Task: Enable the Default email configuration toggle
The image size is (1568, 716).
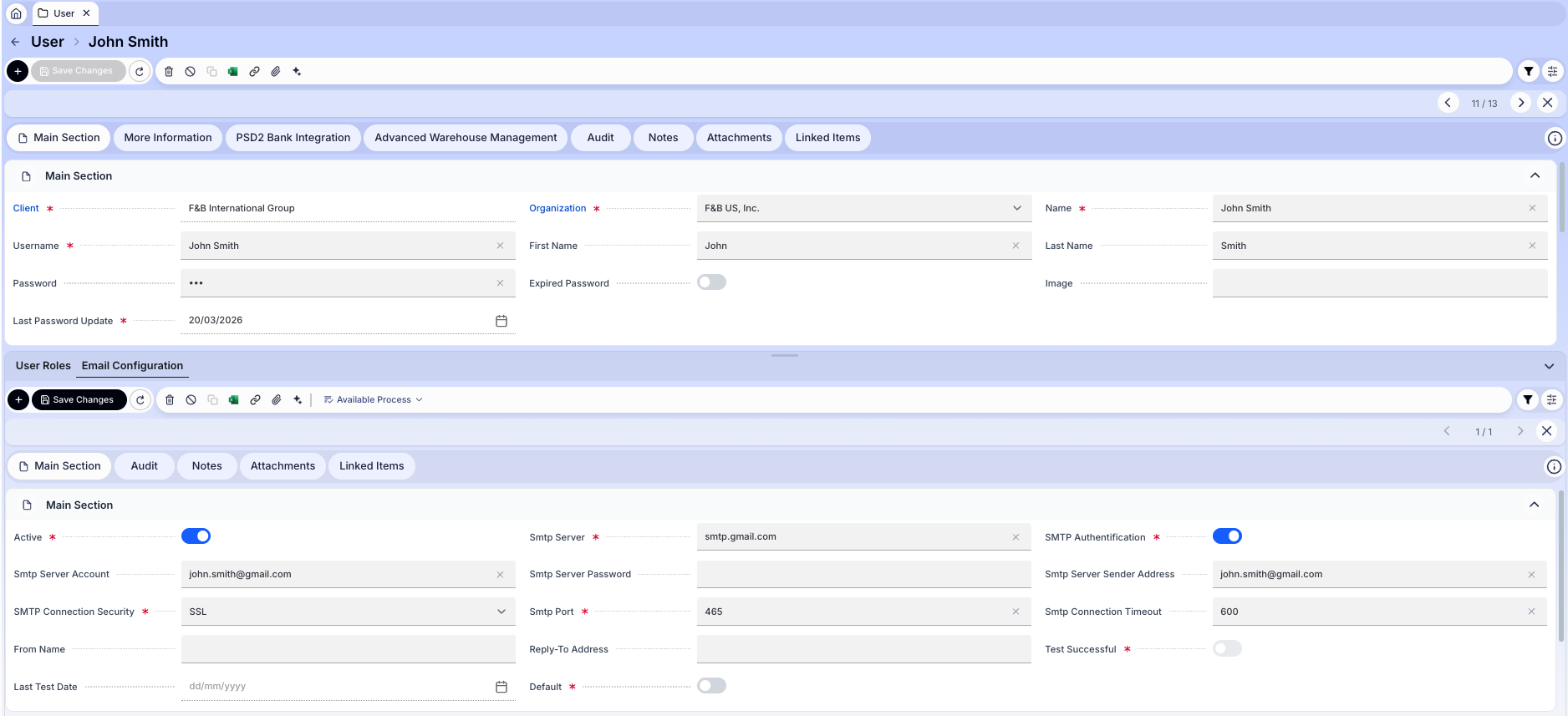Action: [711, 686]
